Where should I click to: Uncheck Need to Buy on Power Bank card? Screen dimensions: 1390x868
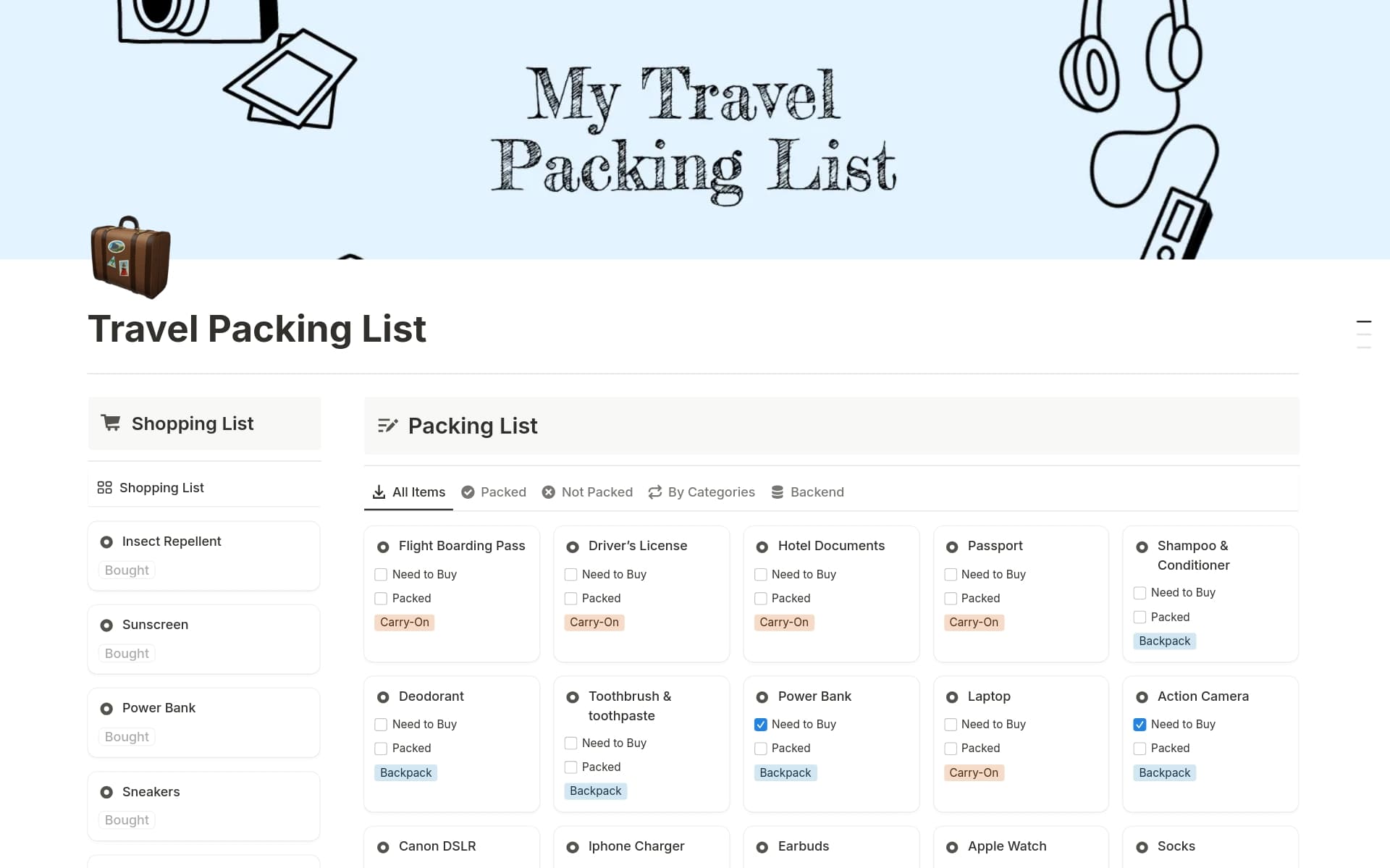pyautogui.click(x=761, y=724)
